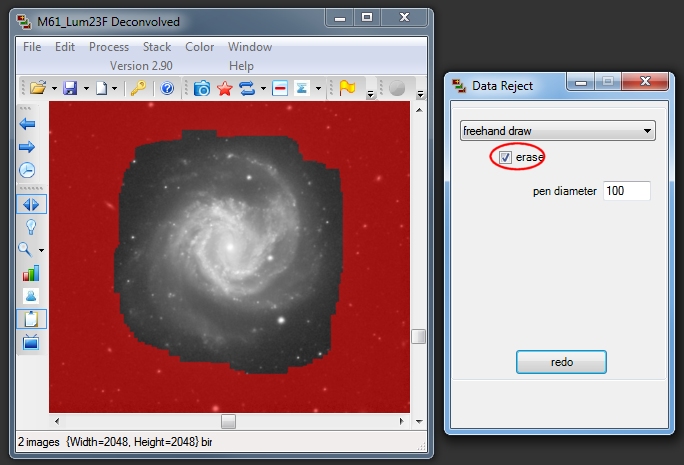
Task: Expand the save dropdown arrow
Action: (x=86, y=89)
